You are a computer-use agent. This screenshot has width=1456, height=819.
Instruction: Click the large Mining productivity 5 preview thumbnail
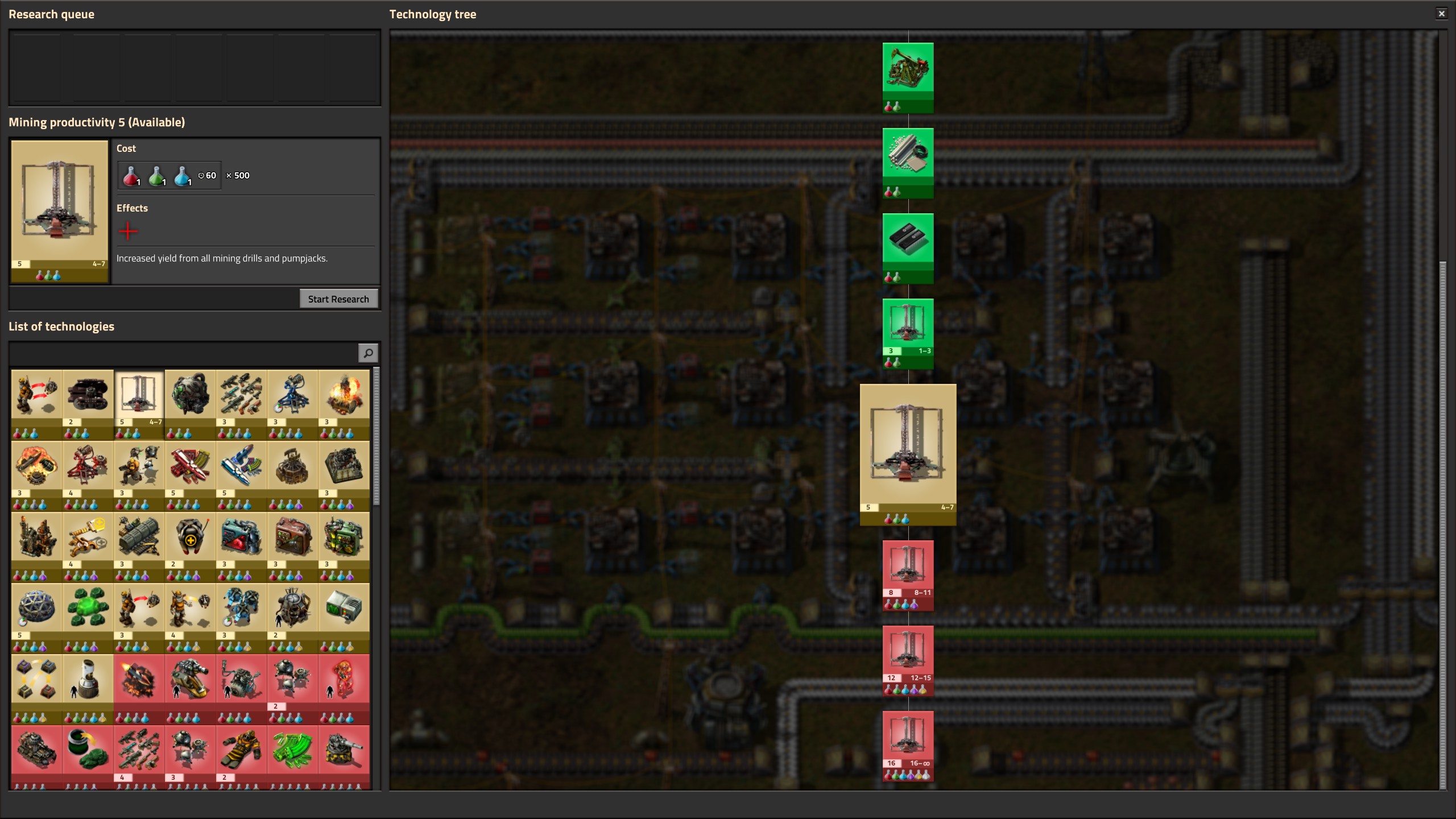[60, 212]
